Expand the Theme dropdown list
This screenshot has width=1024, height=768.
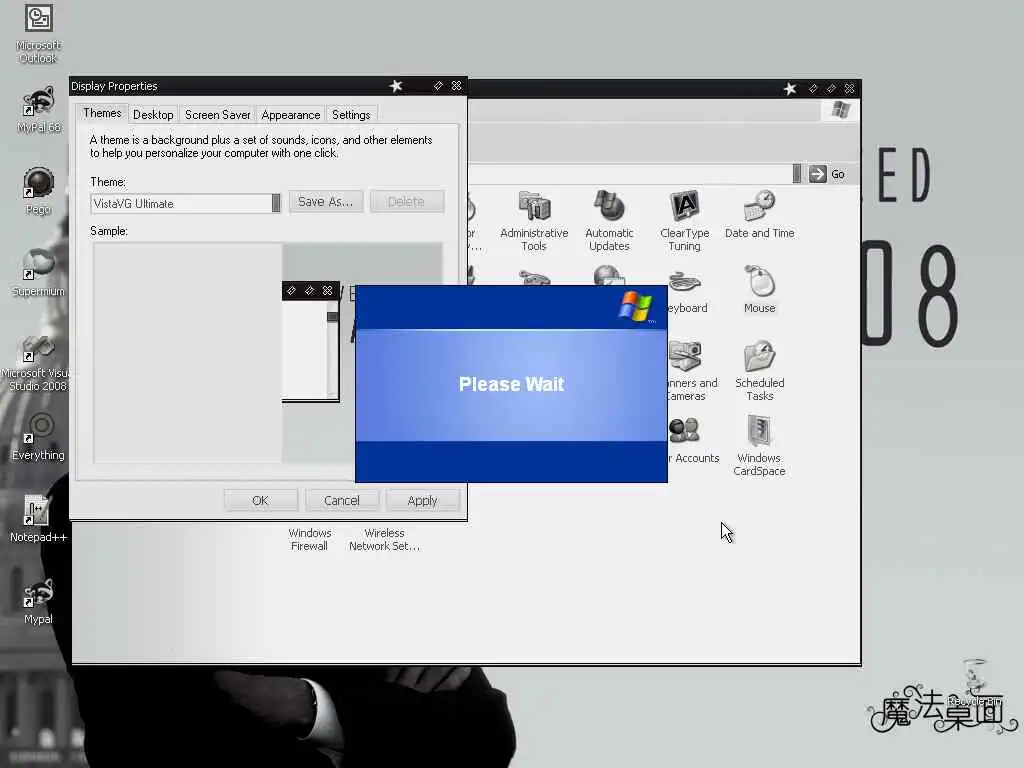pyautogui.click(x=276, y=203)
